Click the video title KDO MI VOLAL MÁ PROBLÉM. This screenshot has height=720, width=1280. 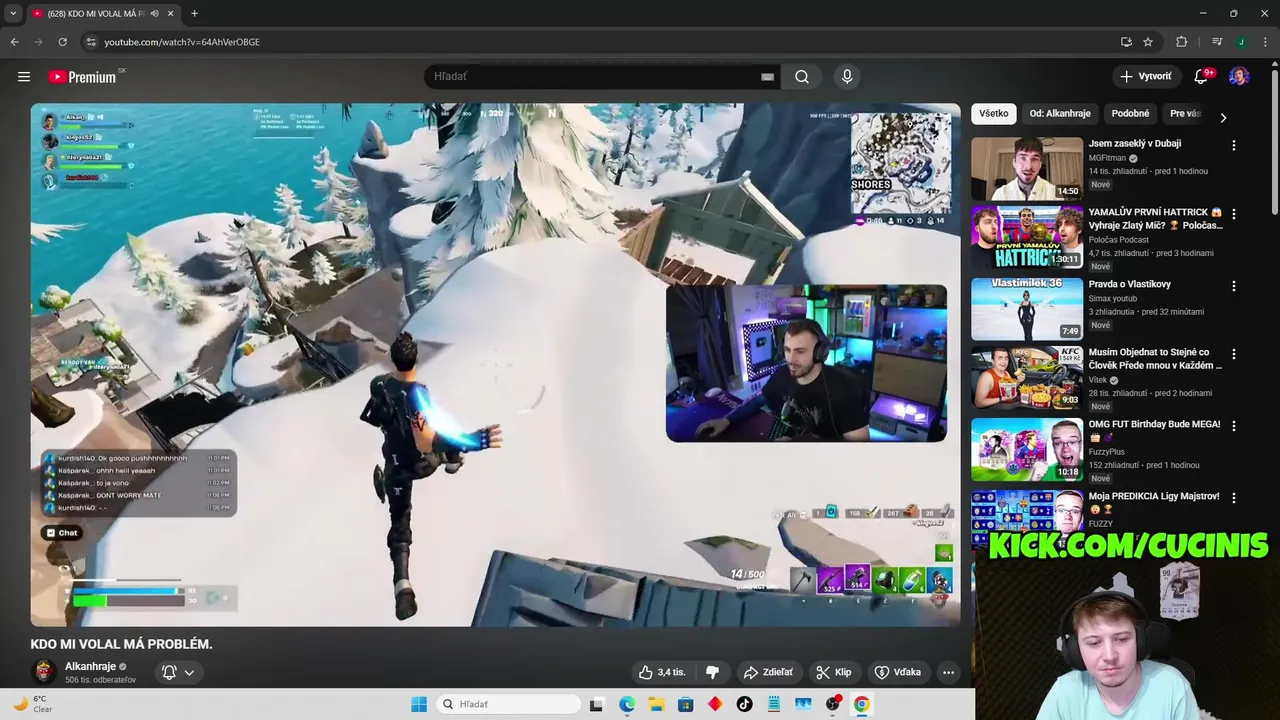coord(121,644)
